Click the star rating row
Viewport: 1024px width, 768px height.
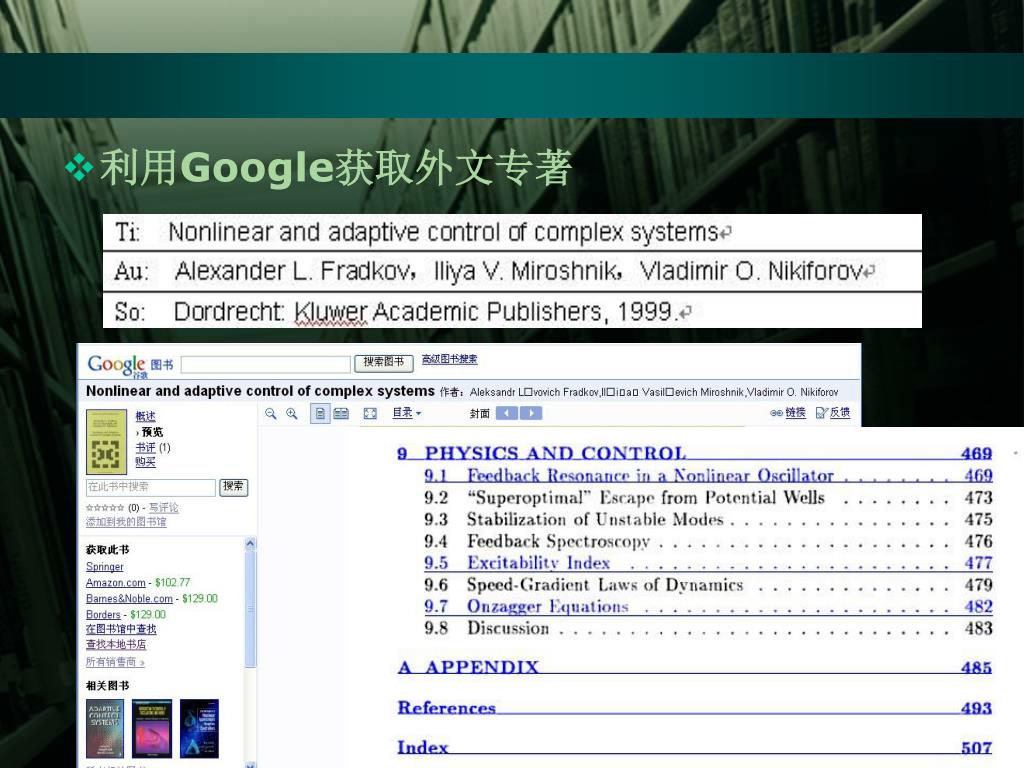[104, 507]
